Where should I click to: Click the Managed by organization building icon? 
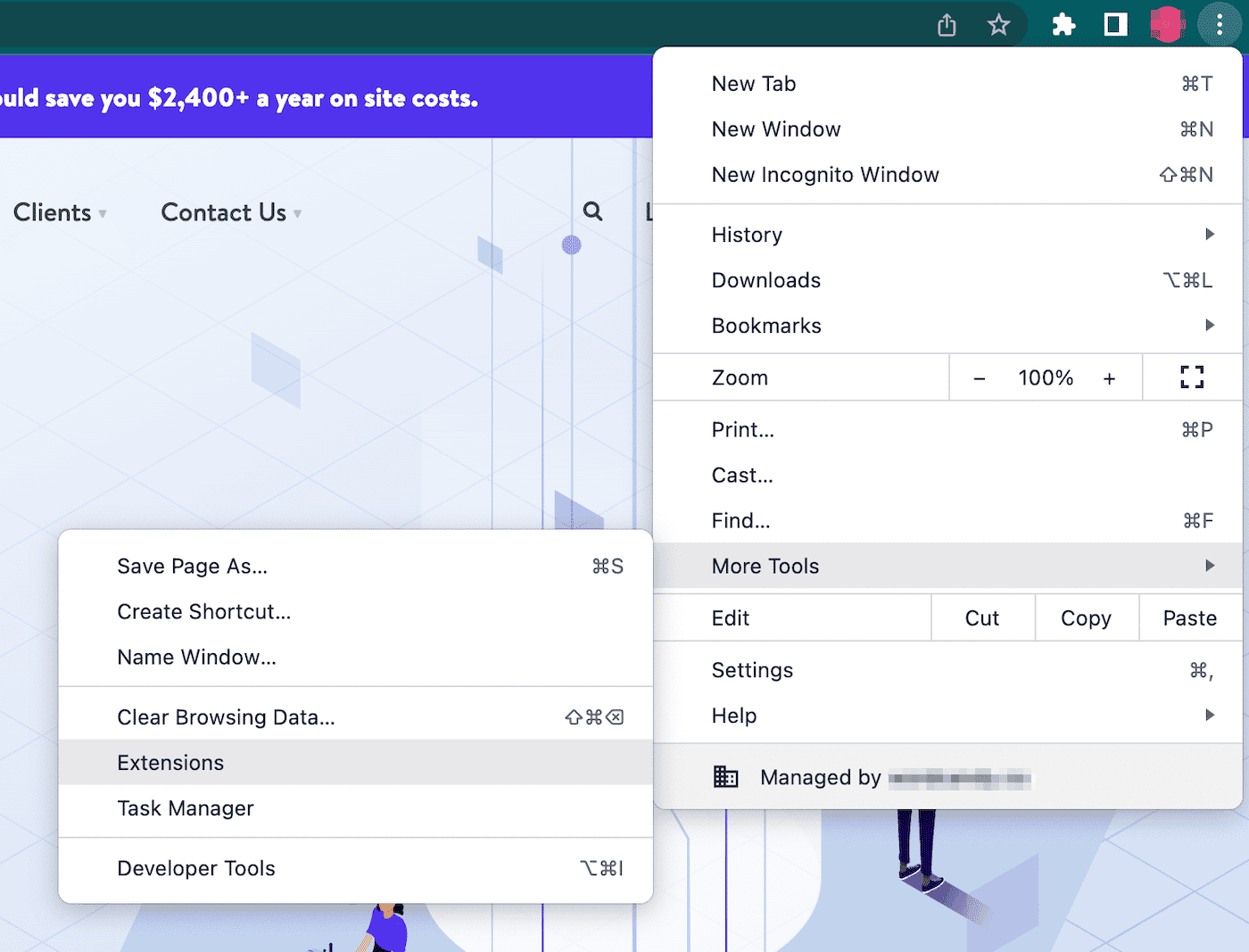[726, 776]
